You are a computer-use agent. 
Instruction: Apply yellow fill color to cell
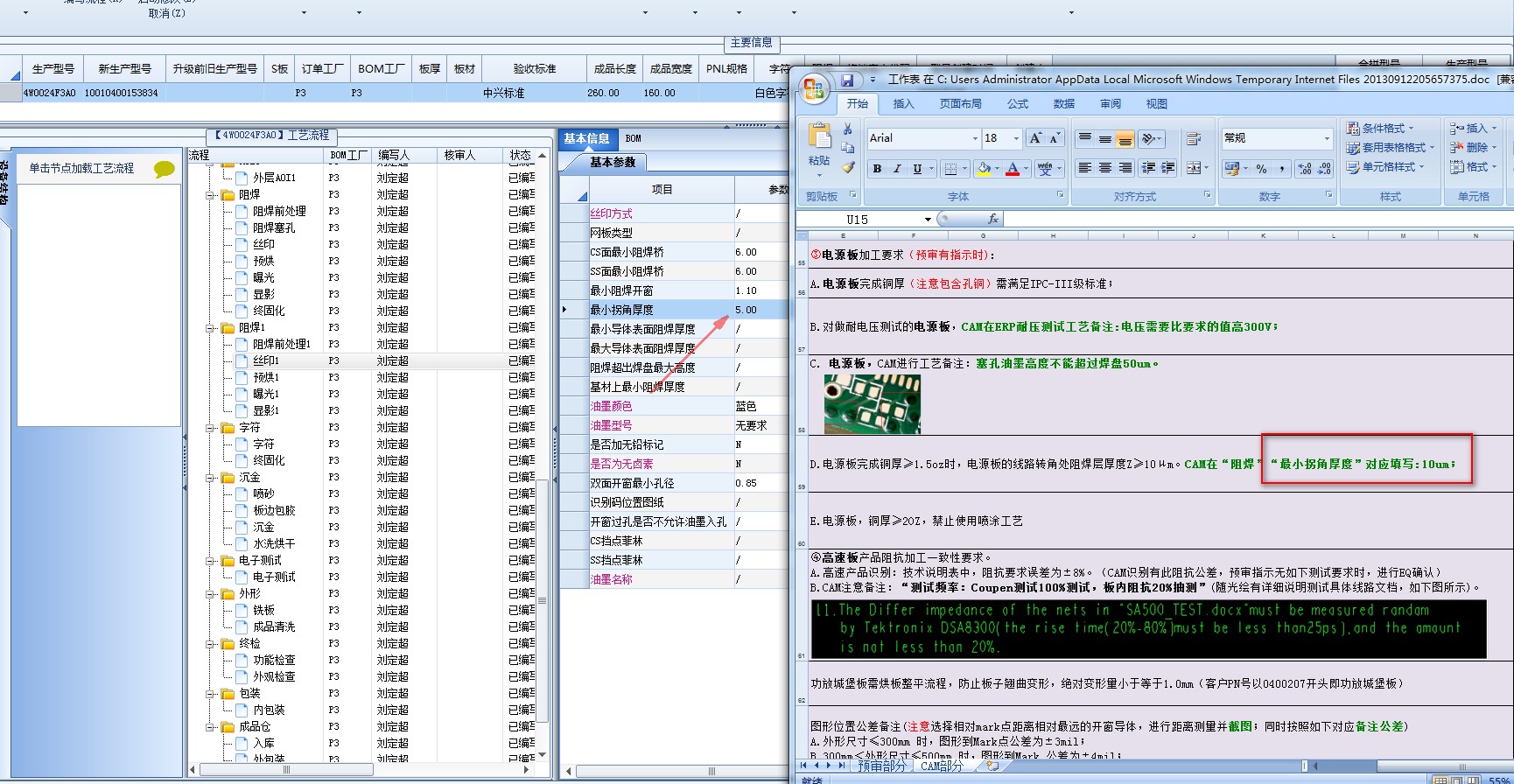pyautogui.click(x=984, y=169)
